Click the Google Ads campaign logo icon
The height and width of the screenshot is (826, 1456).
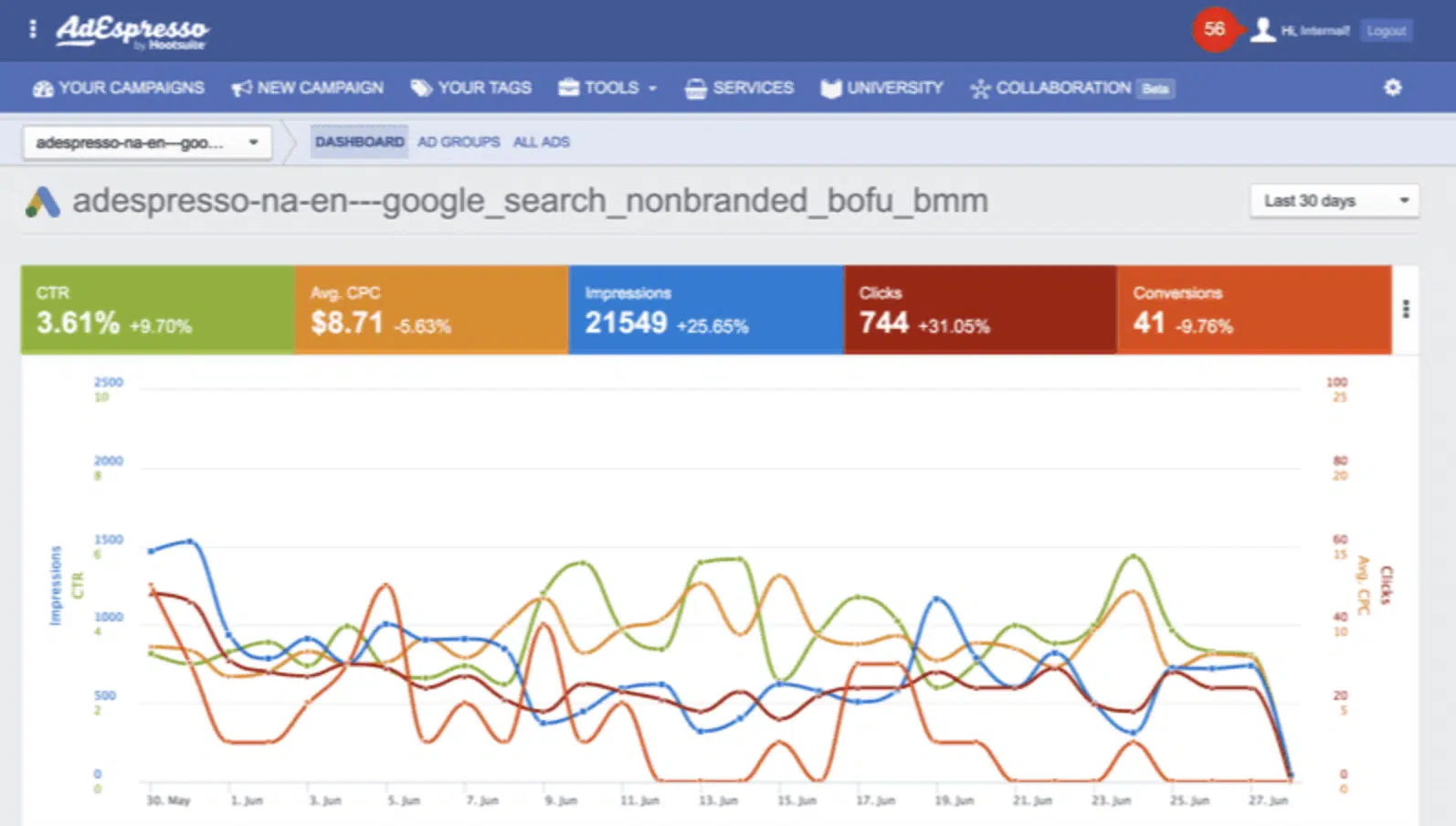point(42,202)
